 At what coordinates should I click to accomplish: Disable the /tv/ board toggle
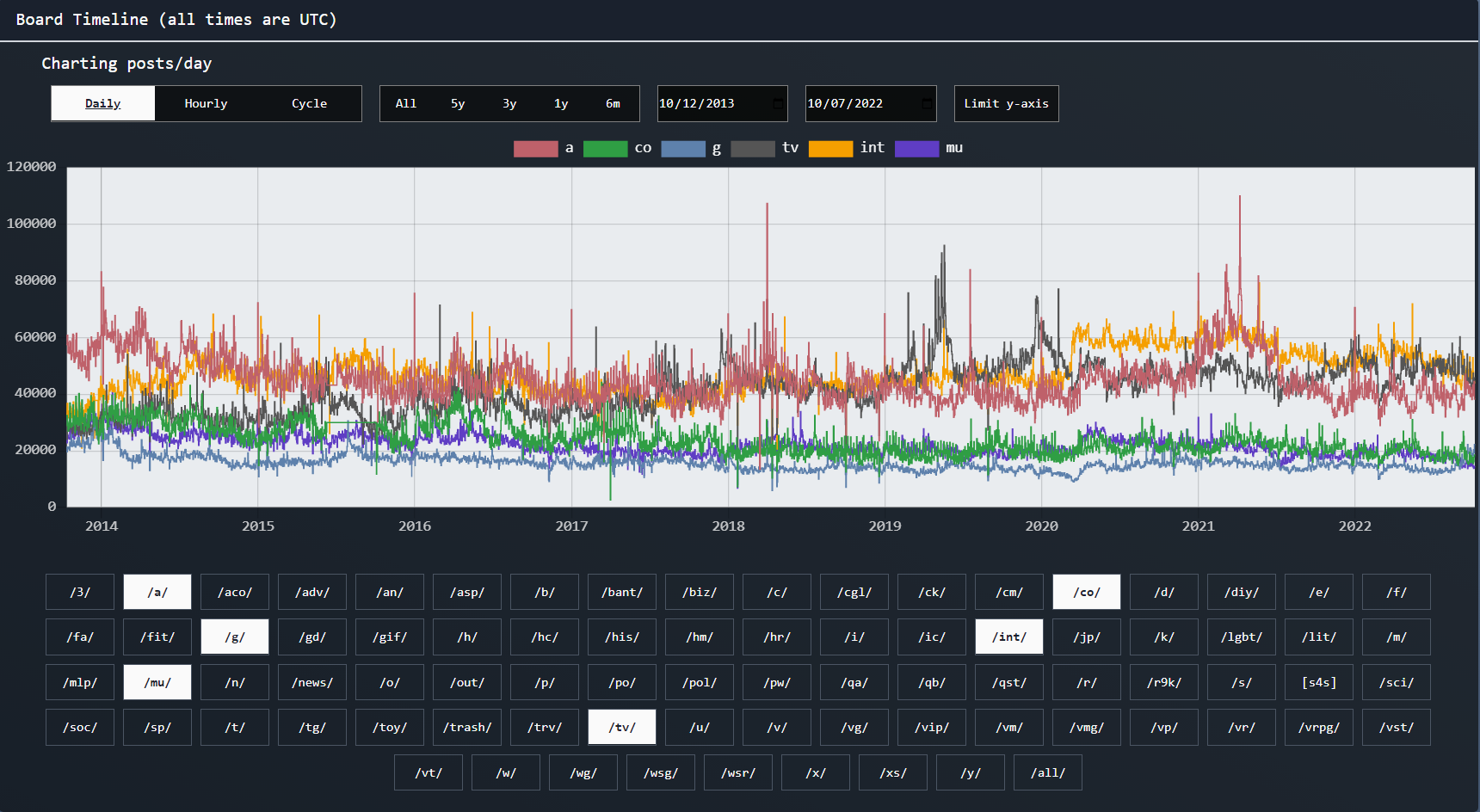622,727
